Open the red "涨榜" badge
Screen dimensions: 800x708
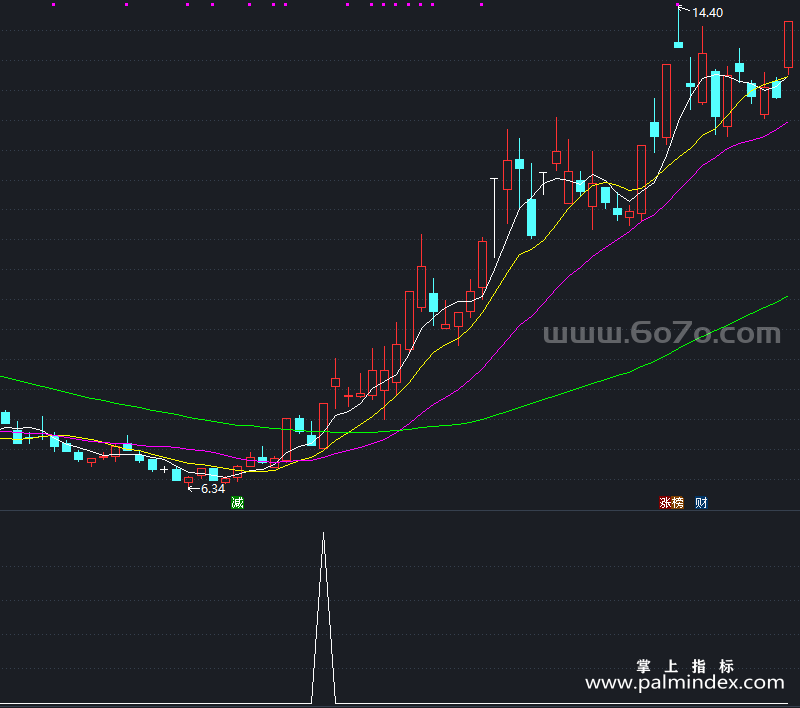coord(671,502)
